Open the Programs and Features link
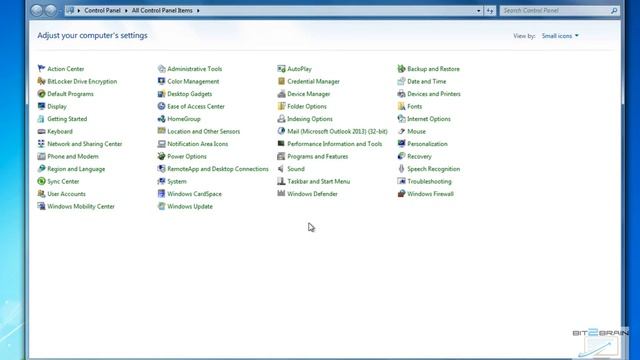The width and height of the screenshot is (640, 360). coord(318,156)
